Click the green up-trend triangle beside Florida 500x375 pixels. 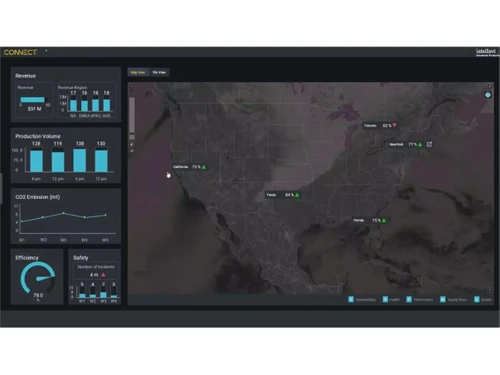384,220
